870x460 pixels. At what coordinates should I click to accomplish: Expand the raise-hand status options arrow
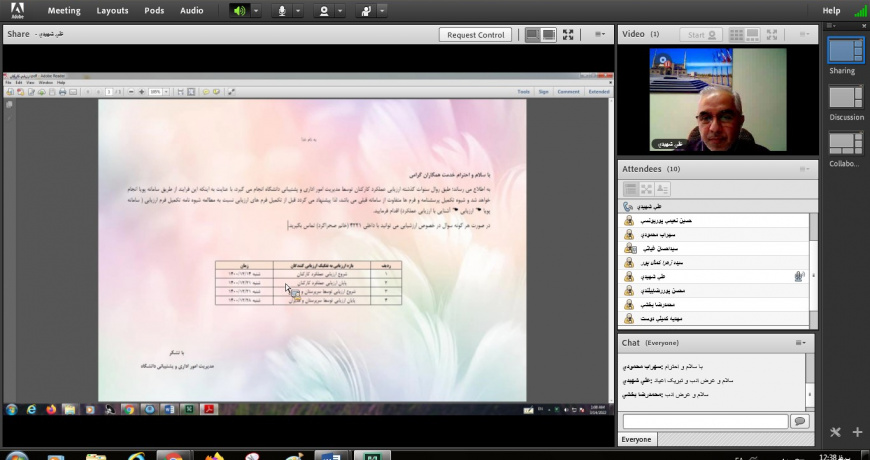pos(382,11)
